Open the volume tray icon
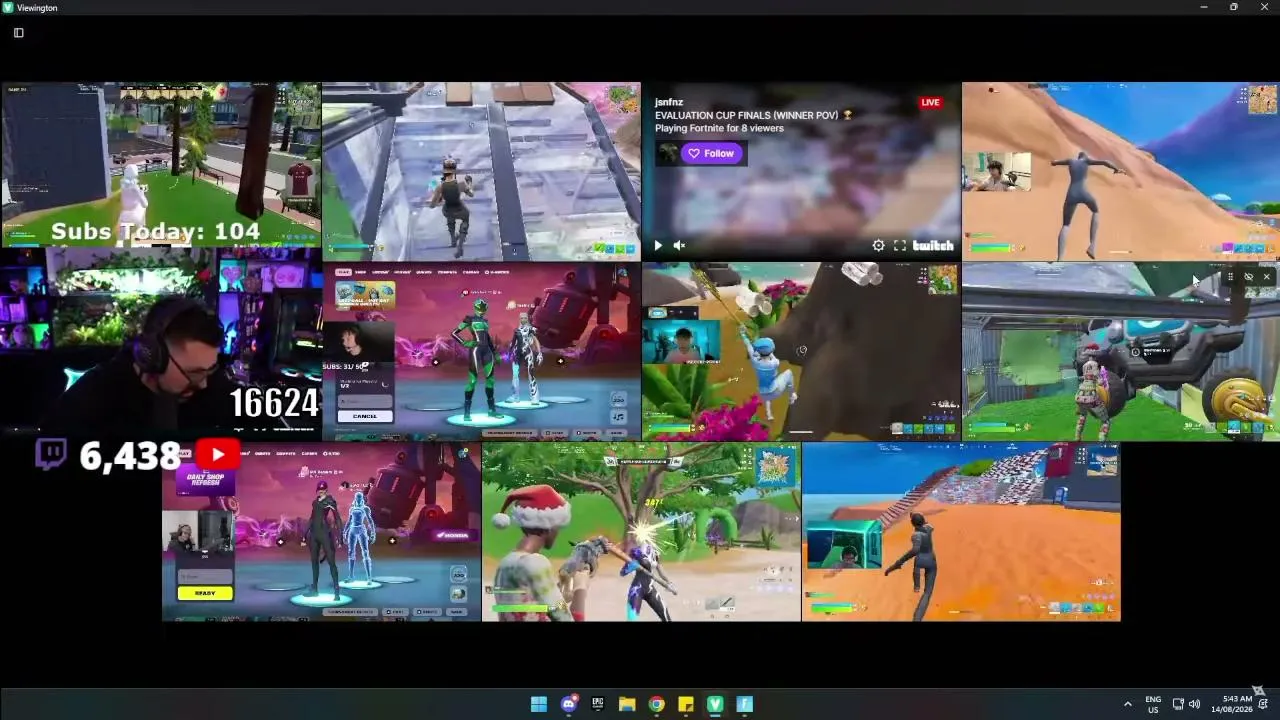The width and height of the screenshot is (1280, 720). coord(1194,704)
